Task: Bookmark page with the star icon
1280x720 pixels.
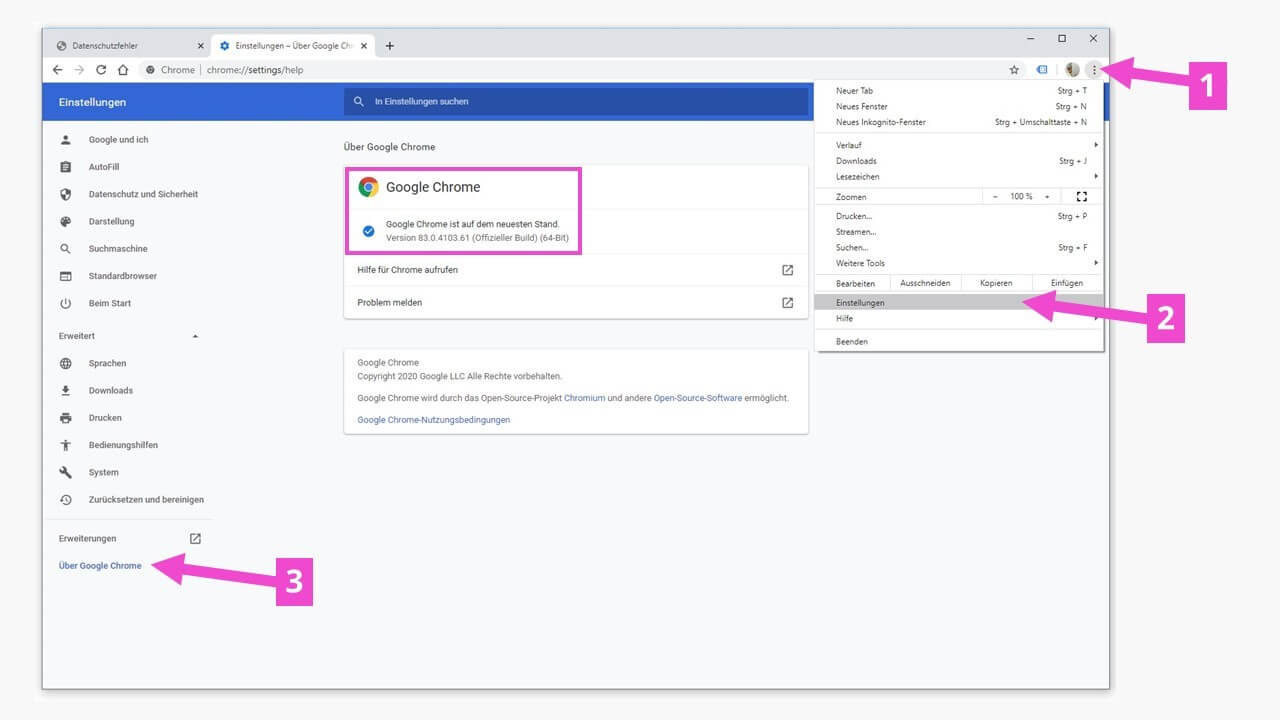Action: (x=1014, y=70)
